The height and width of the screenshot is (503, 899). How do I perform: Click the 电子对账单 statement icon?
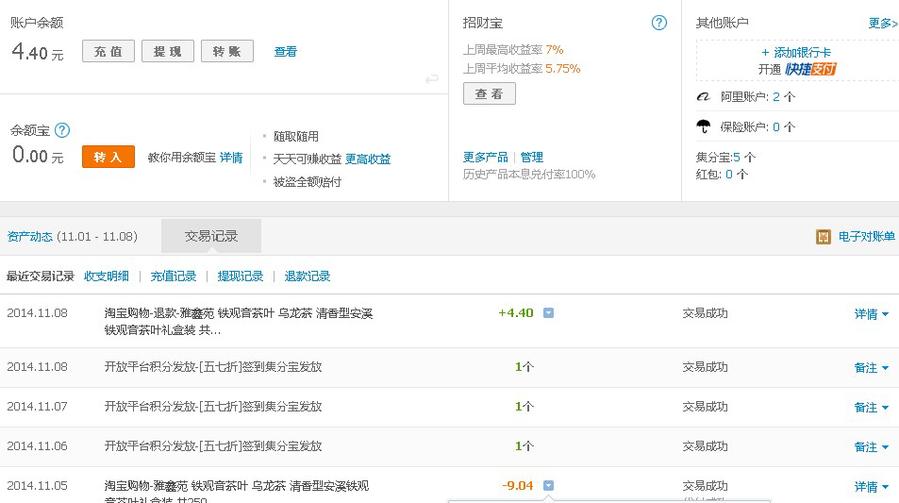click(823, 236)
